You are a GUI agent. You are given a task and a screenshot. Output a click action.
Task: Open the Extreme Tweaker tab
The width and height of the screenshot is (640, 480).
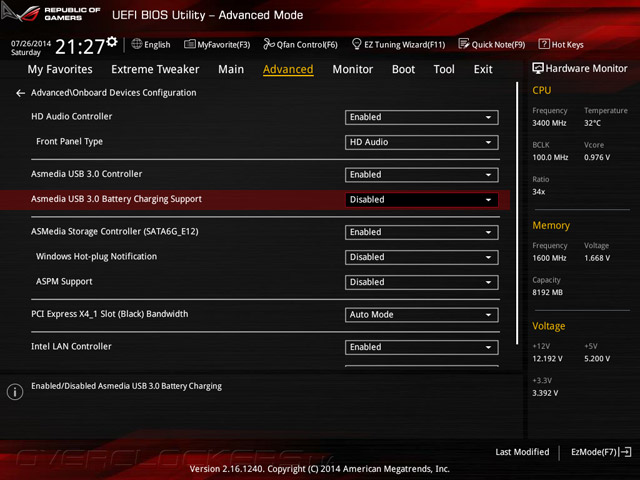tap(155, 69)
